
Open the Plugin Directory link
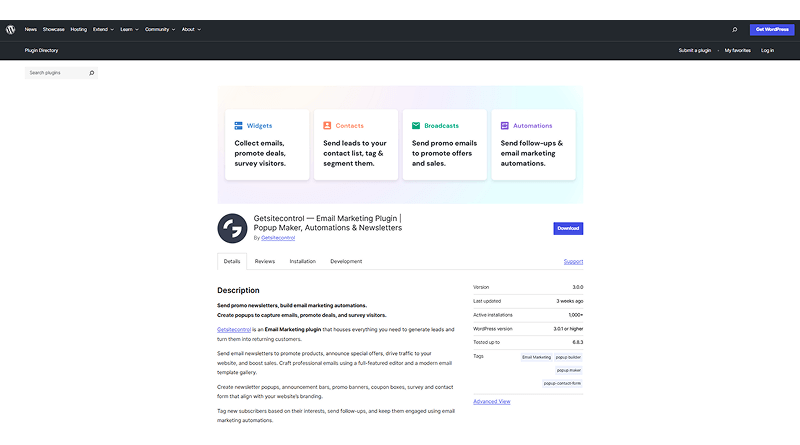(41, 51)
